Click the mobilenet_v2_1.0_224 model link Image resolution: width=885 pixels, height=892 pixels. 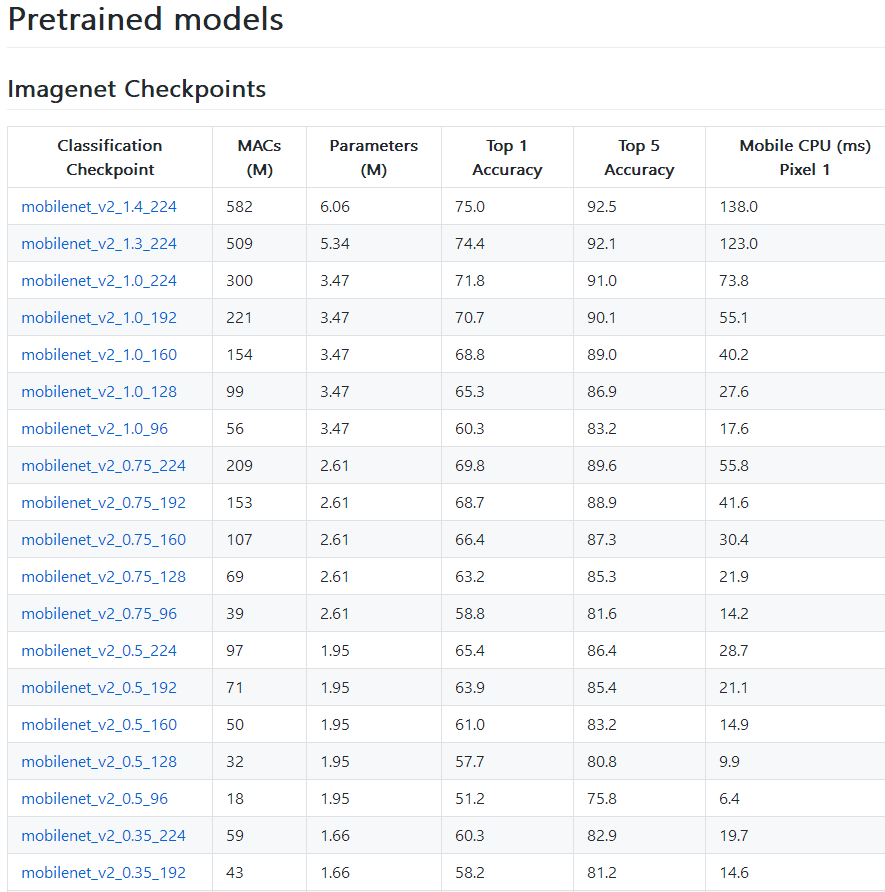click(98, 280)
